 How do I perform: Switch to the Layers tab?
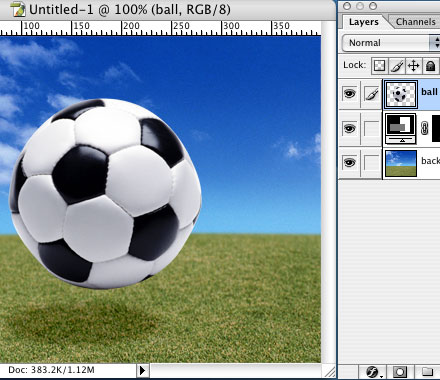364,22
